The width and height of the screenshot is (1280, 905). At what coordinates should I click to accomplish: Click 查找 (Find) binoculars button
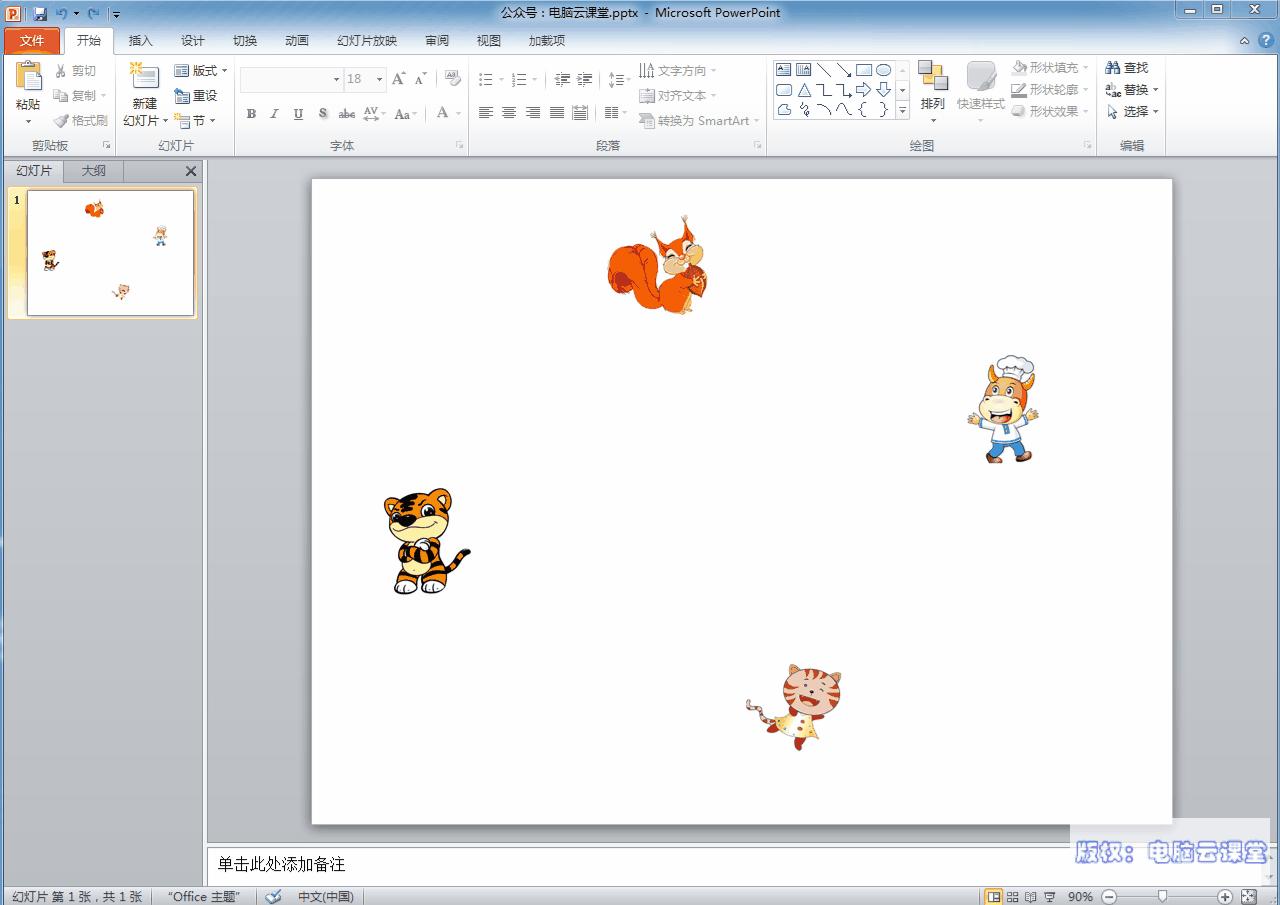pos(1127,68)
